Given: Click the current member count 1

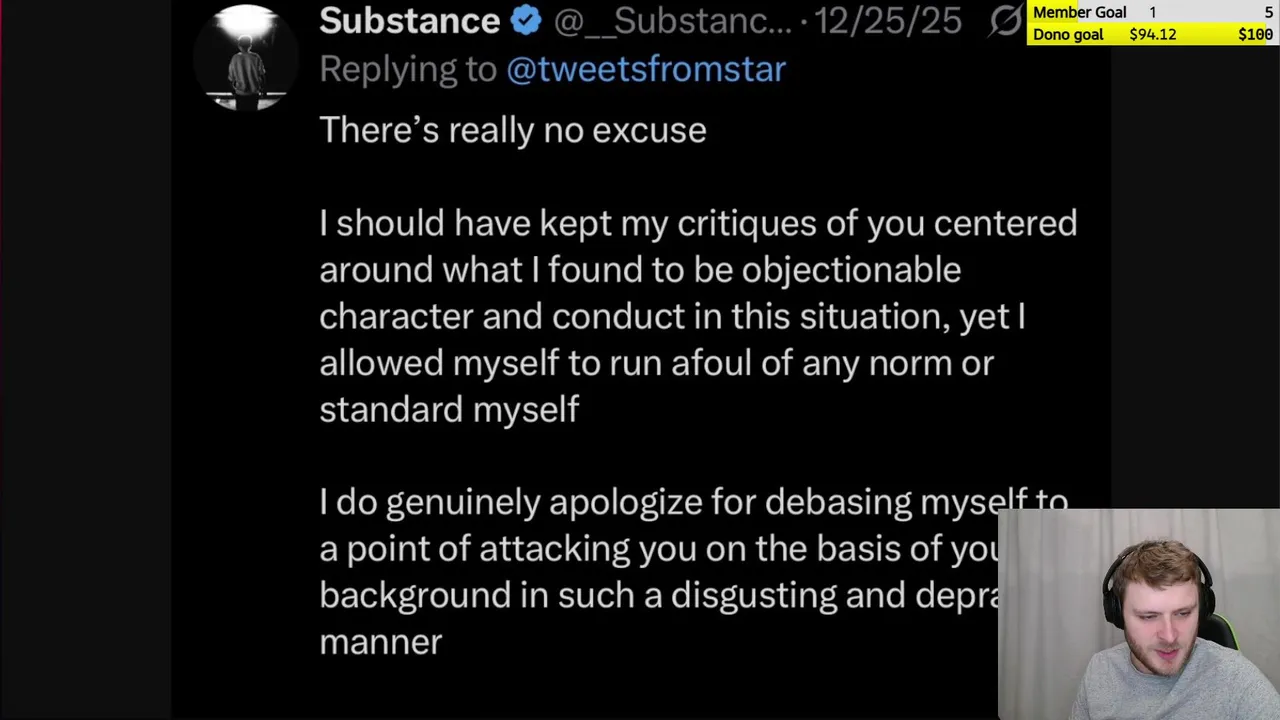Looking at the screenshot, I should click(x=1152, y=12).
